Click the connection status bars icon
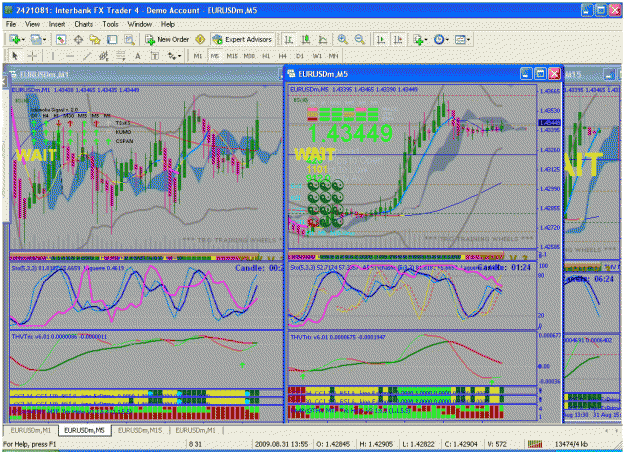This screenshot has height=452, width=625. 535,444
